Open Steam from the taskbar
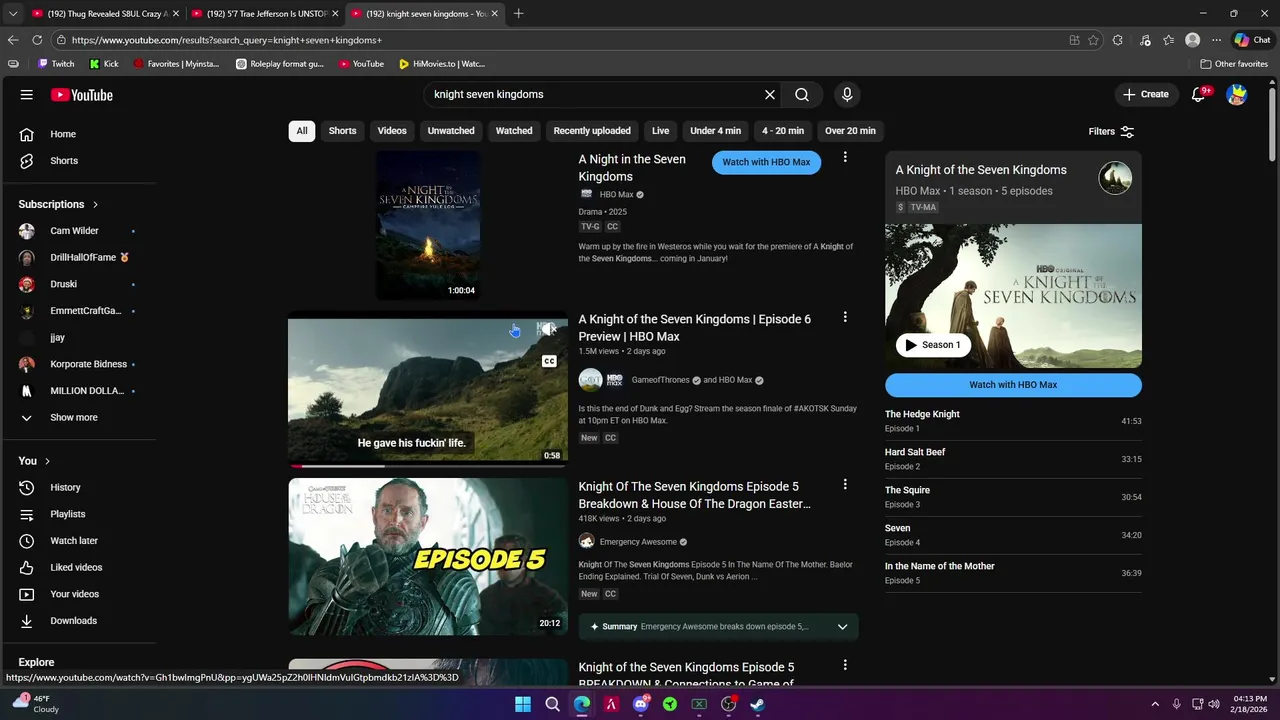Screen dimensions: 1280x720 coord(758,704)
